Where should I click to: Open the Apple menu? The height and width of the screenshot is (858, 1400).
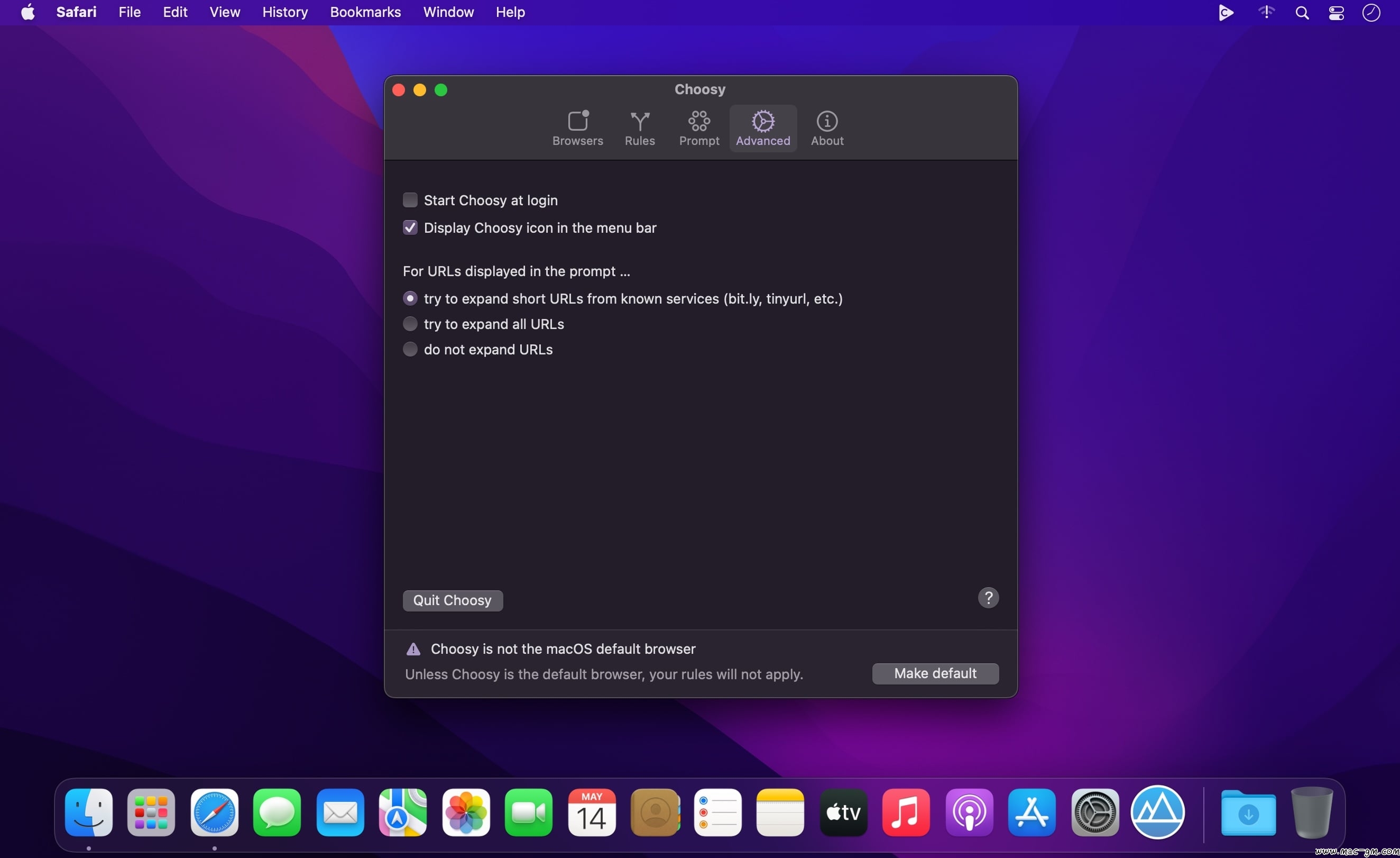28,12
